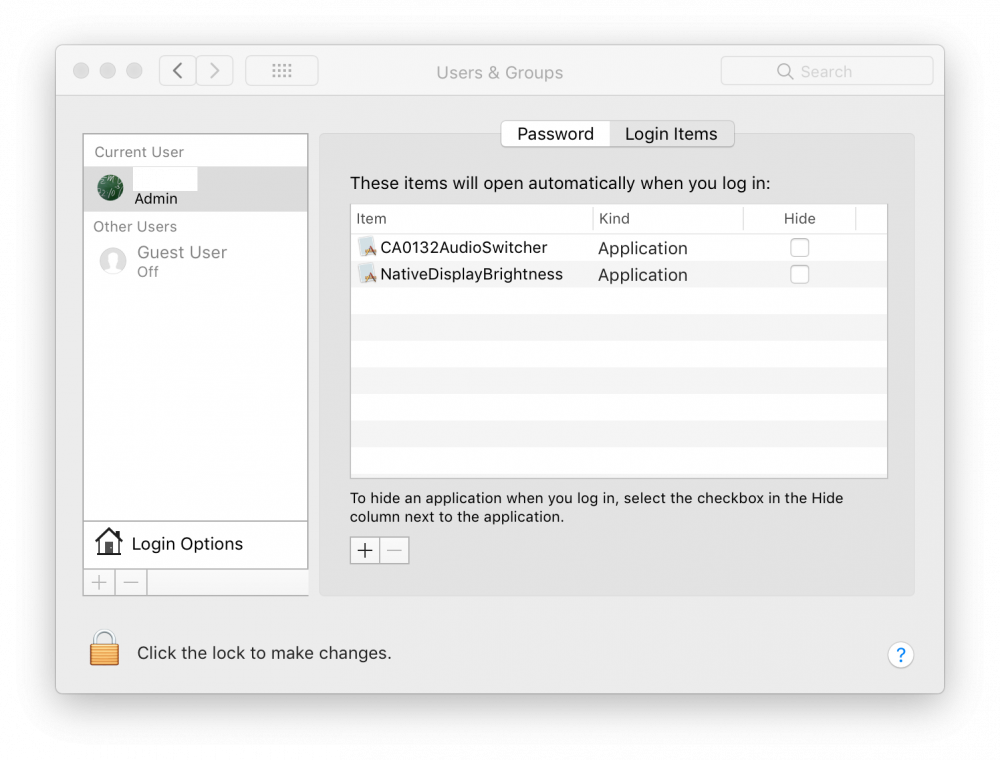
Task: Click the Hide column header
Action: point(799,219)
